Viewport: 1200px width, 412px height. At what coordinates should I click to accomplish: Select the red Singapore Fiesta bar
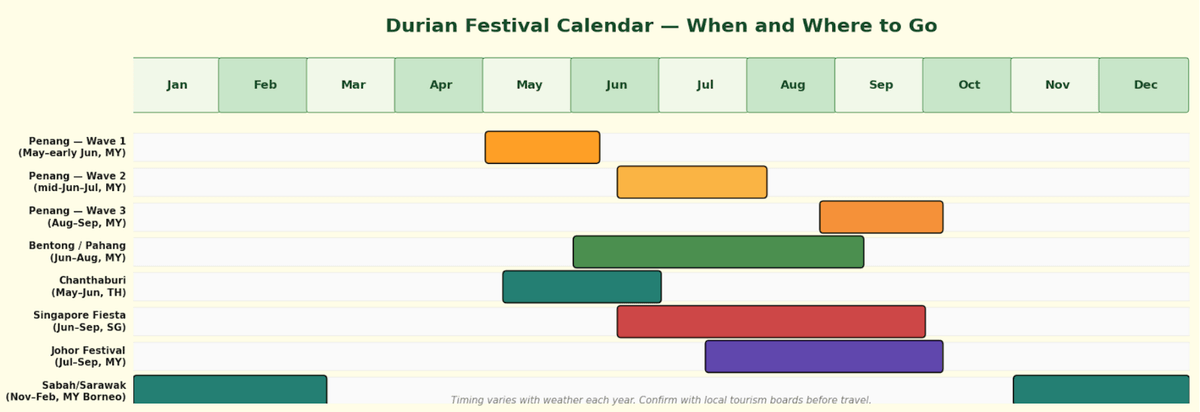point(771,322)
